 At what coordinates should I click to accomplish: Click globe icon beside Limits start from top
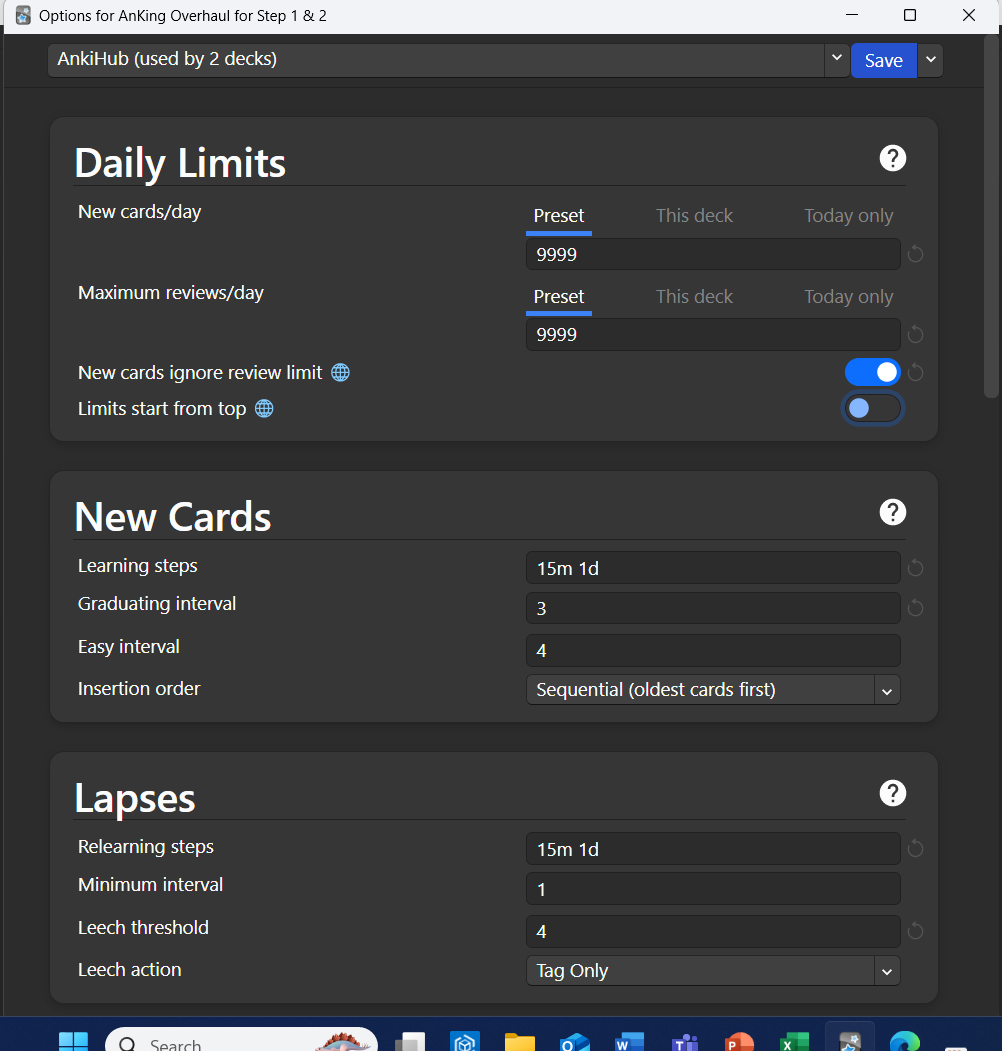[264, 409]
